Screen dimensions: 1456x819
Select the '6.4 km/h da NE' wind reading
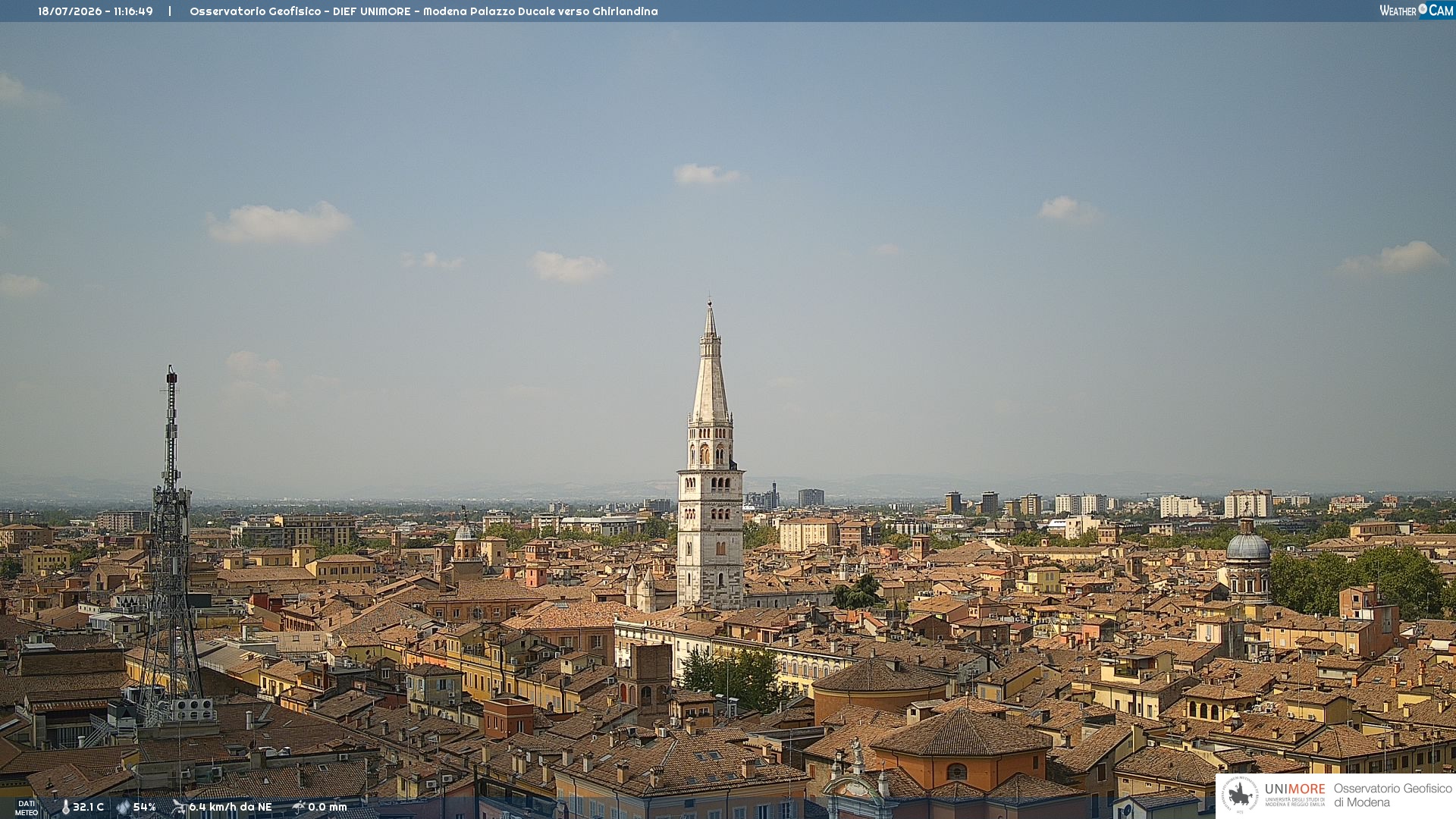[230, 807]
